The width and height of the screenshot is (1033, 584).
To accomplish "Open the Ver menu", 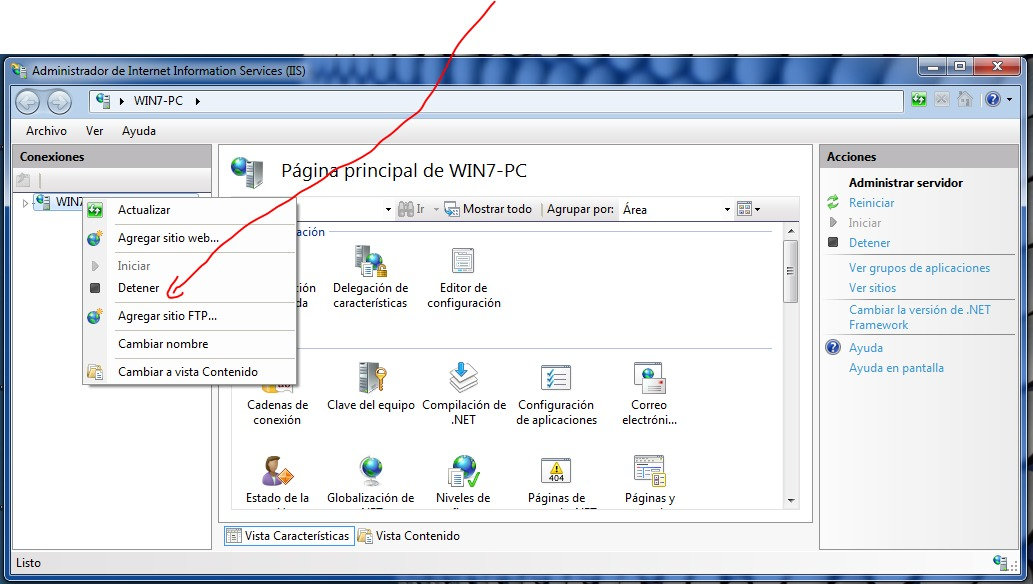I will 94,131.
